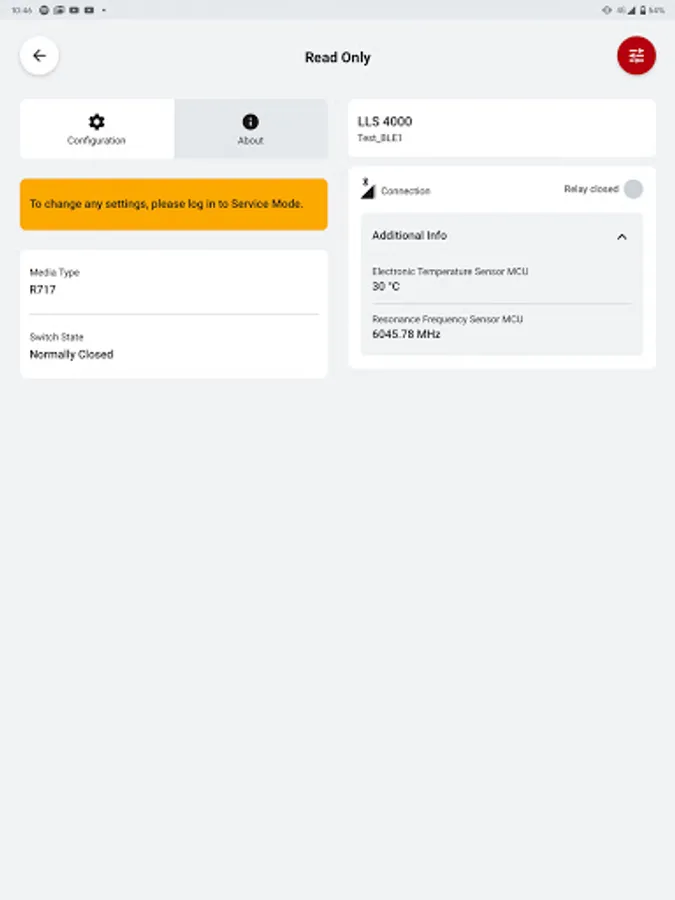Tap the back arrow button
Viewport: 675px width, 900px height.
coord(39,56)
